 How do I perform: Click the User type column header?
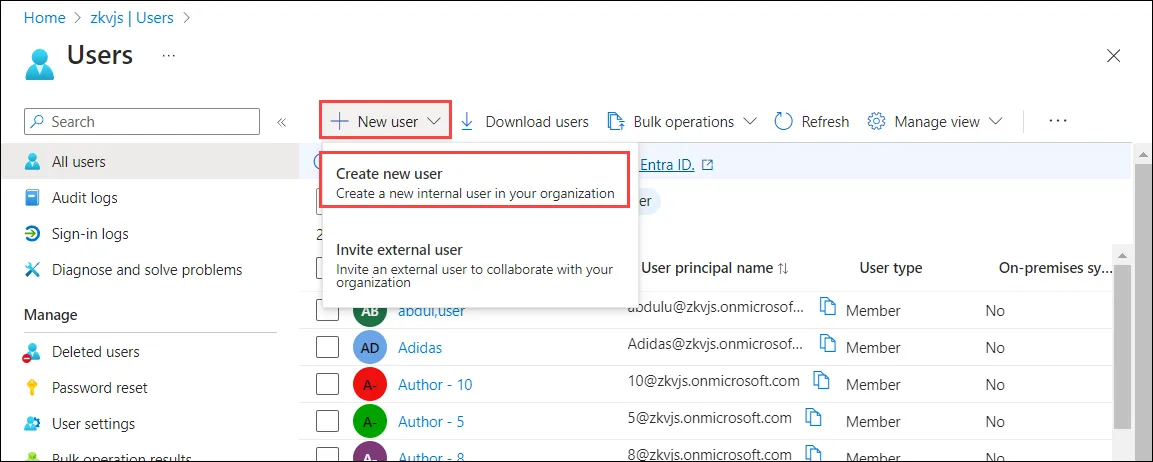point(890,269)
